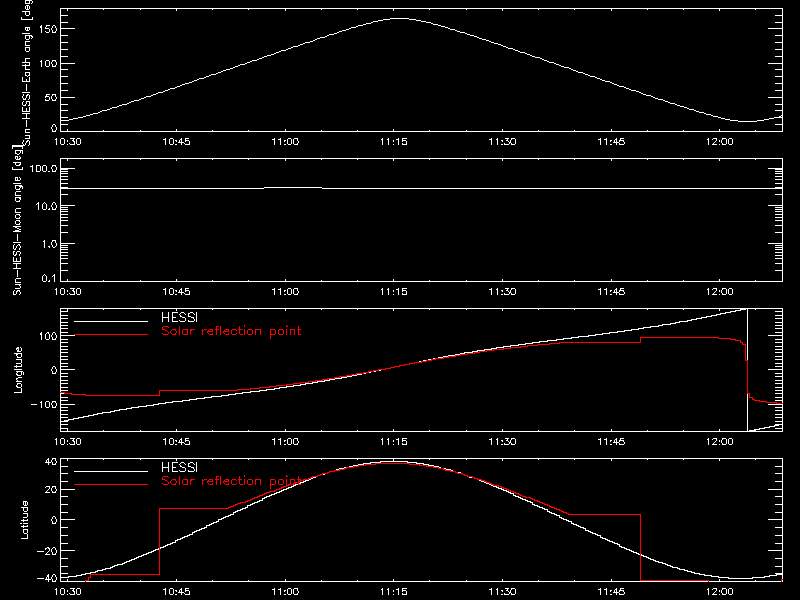800x600 pixels.
Task: Click the 10.0 tick on Moon angle plot
Action: click(46, 206)
